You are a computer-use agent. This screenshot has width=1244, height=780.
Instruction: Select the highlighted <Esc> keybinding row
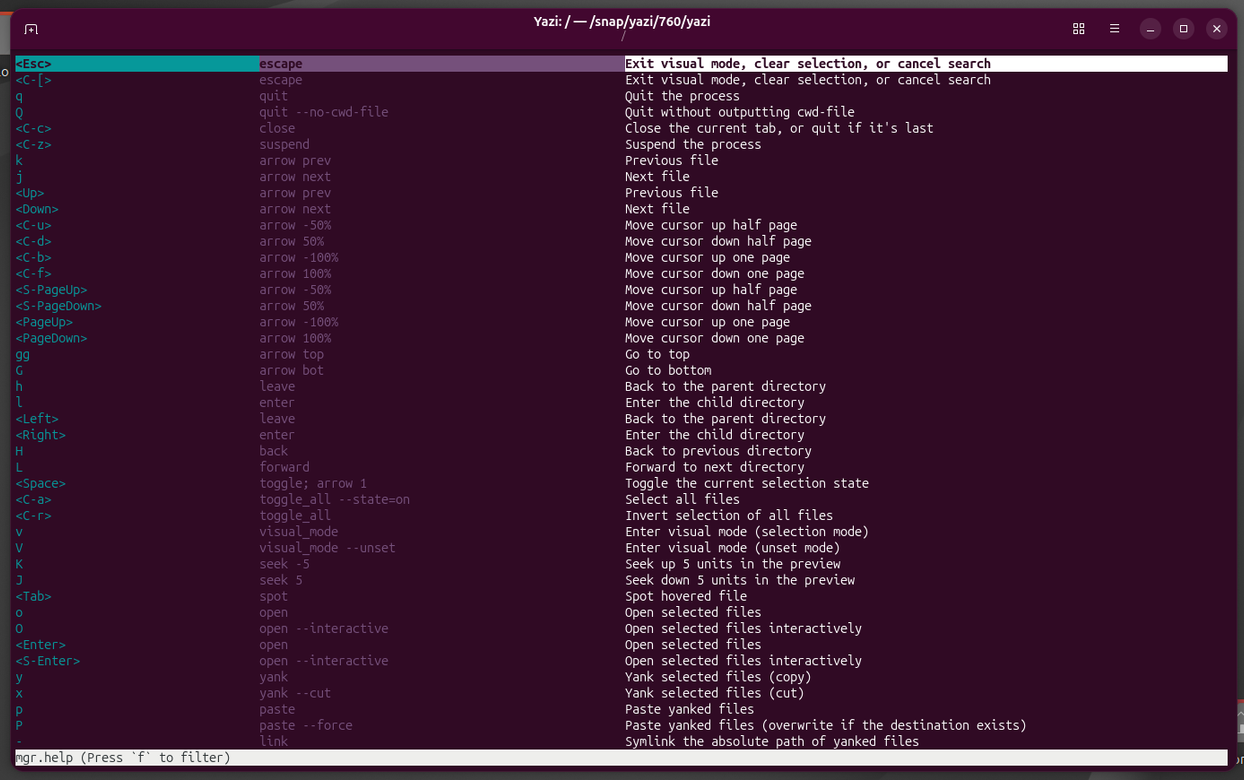click(x=621, y=64)
